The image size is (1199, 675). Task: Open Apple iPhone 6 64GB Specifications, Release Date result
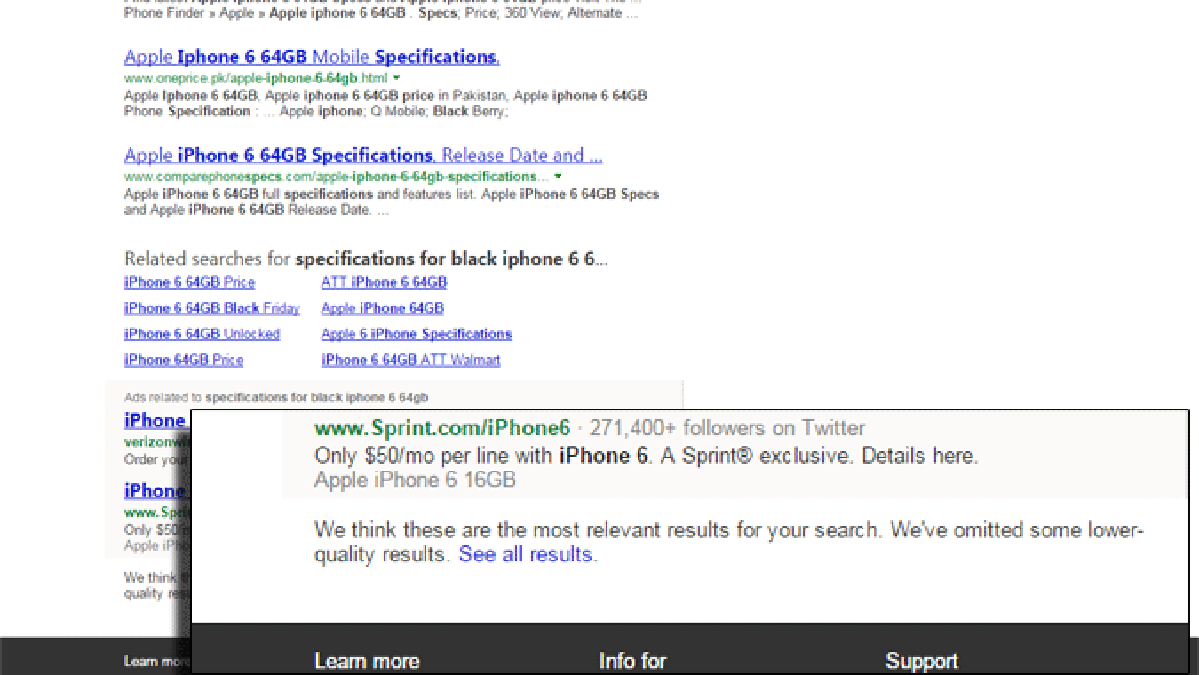point(362,155)
